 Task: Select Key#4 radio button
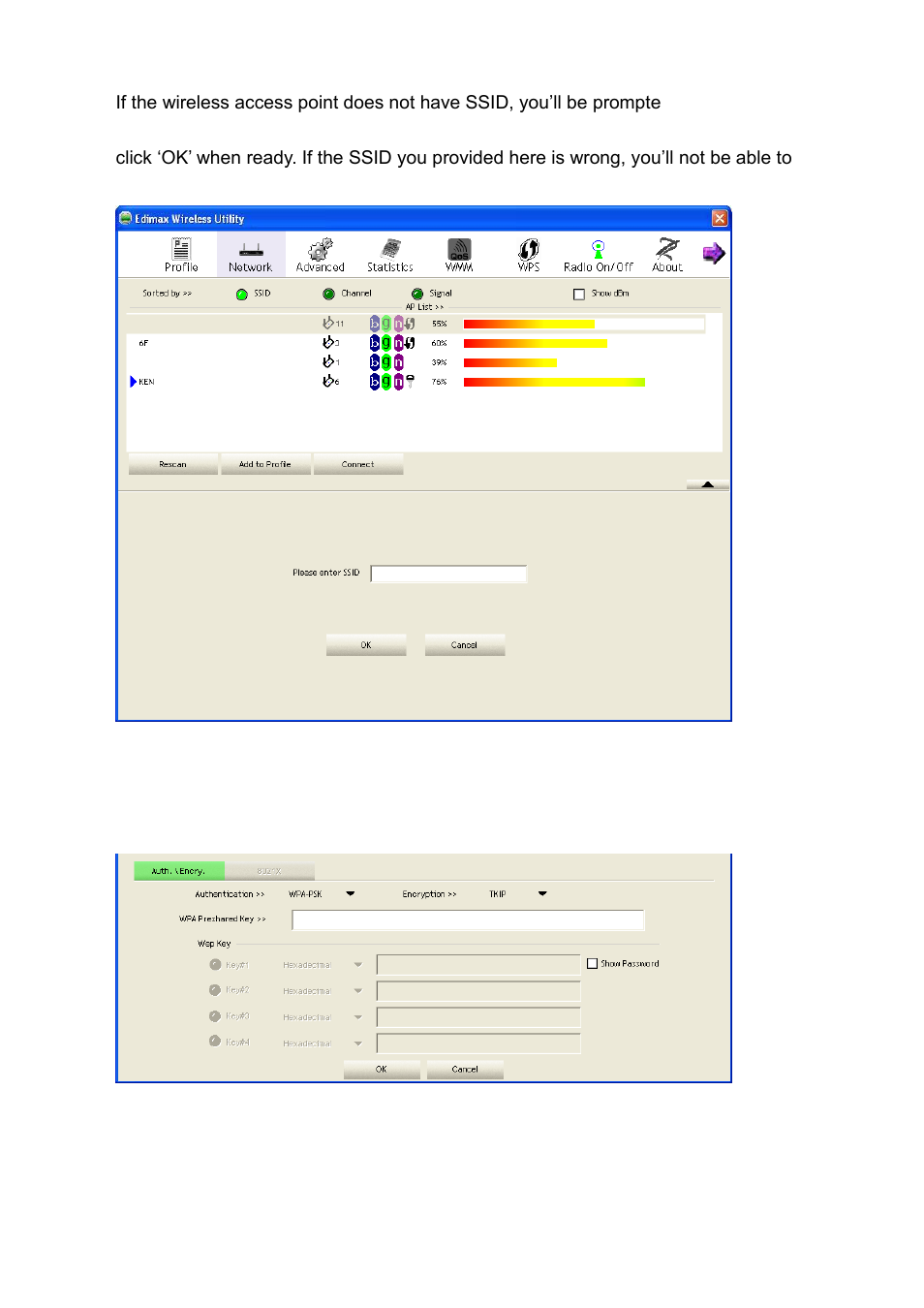215,1041
